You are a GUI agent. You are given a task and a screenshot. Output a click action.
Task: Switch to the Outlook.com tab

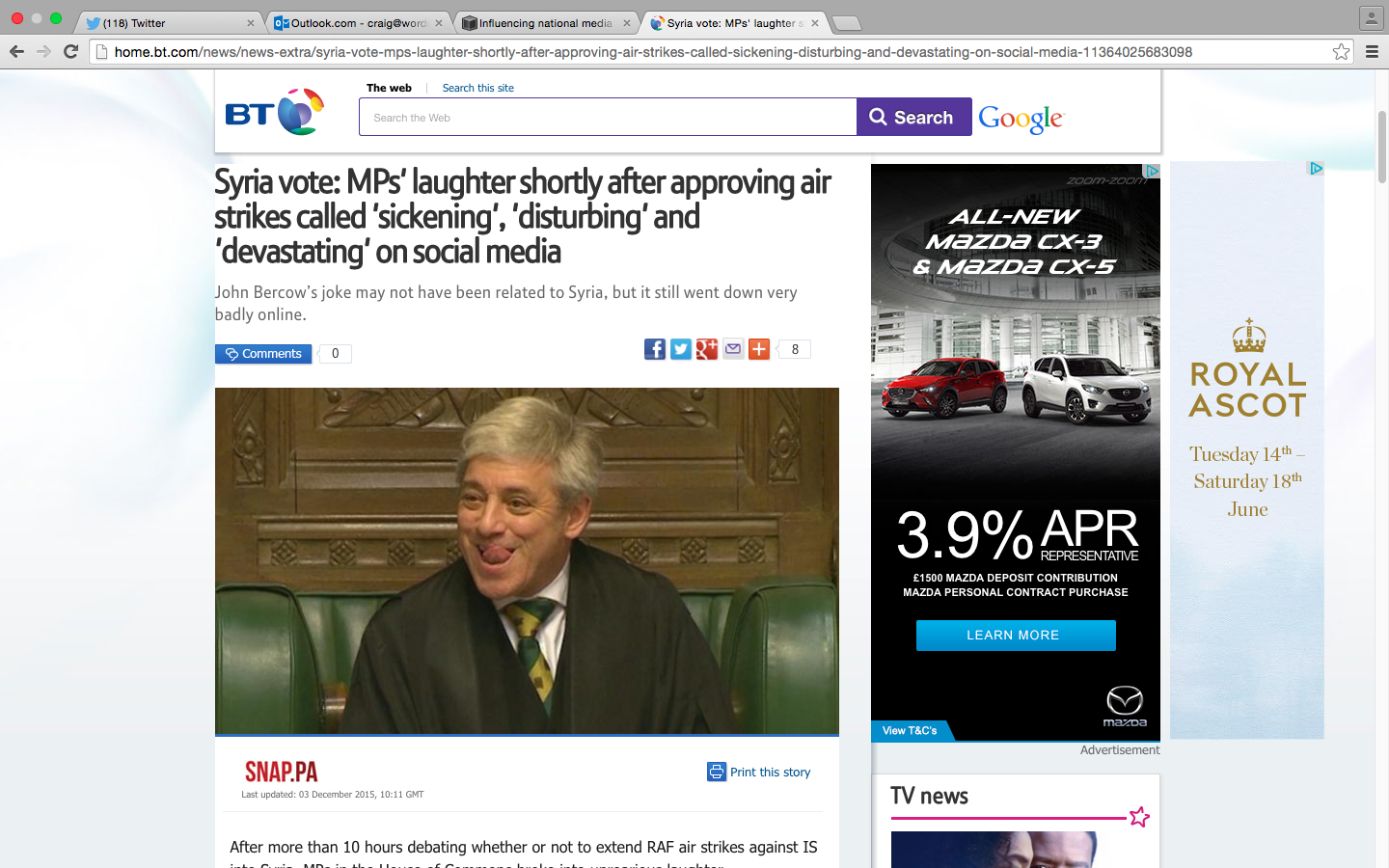[357, 23]
